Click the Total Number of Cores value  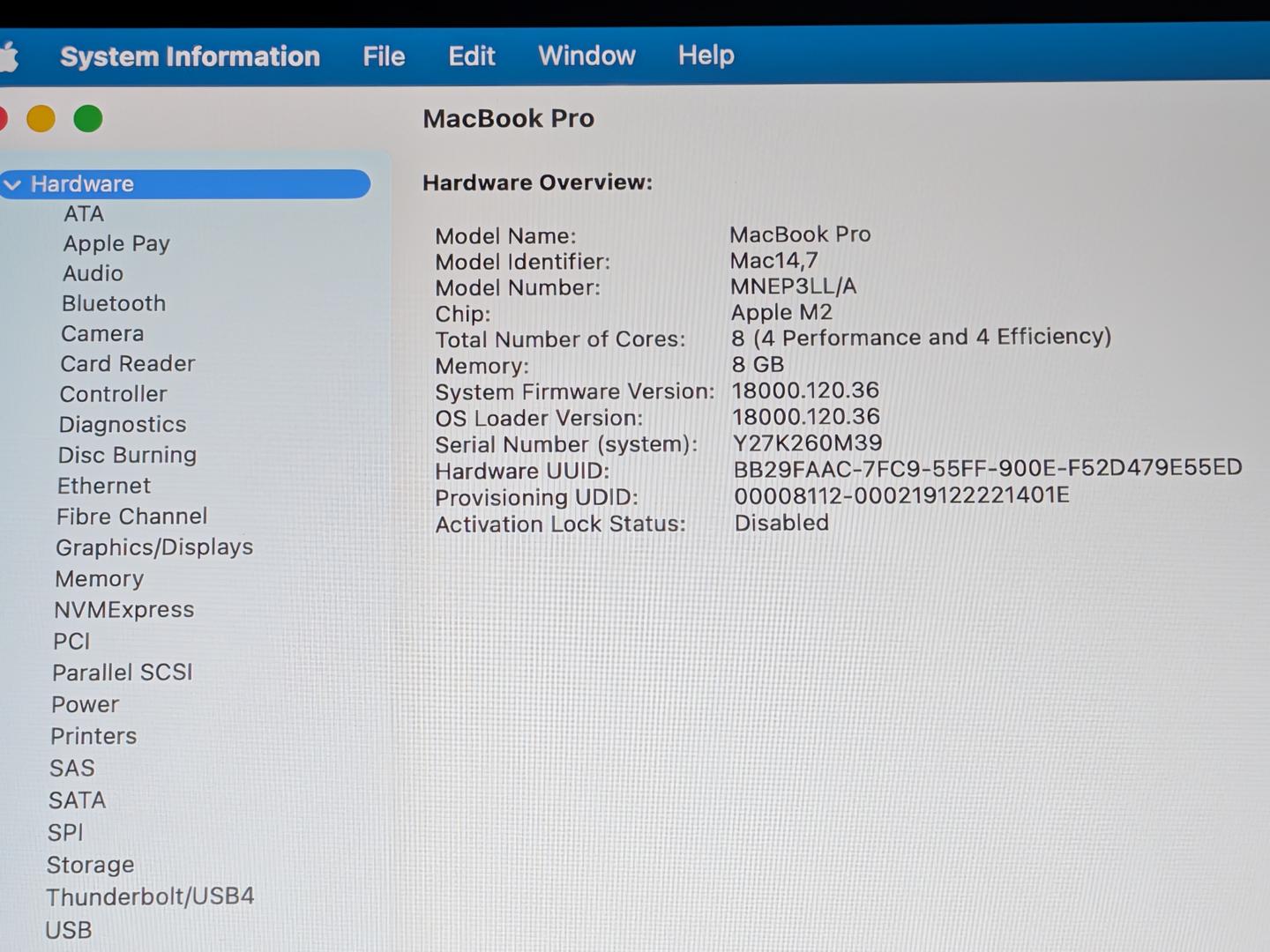pos(921,338)
